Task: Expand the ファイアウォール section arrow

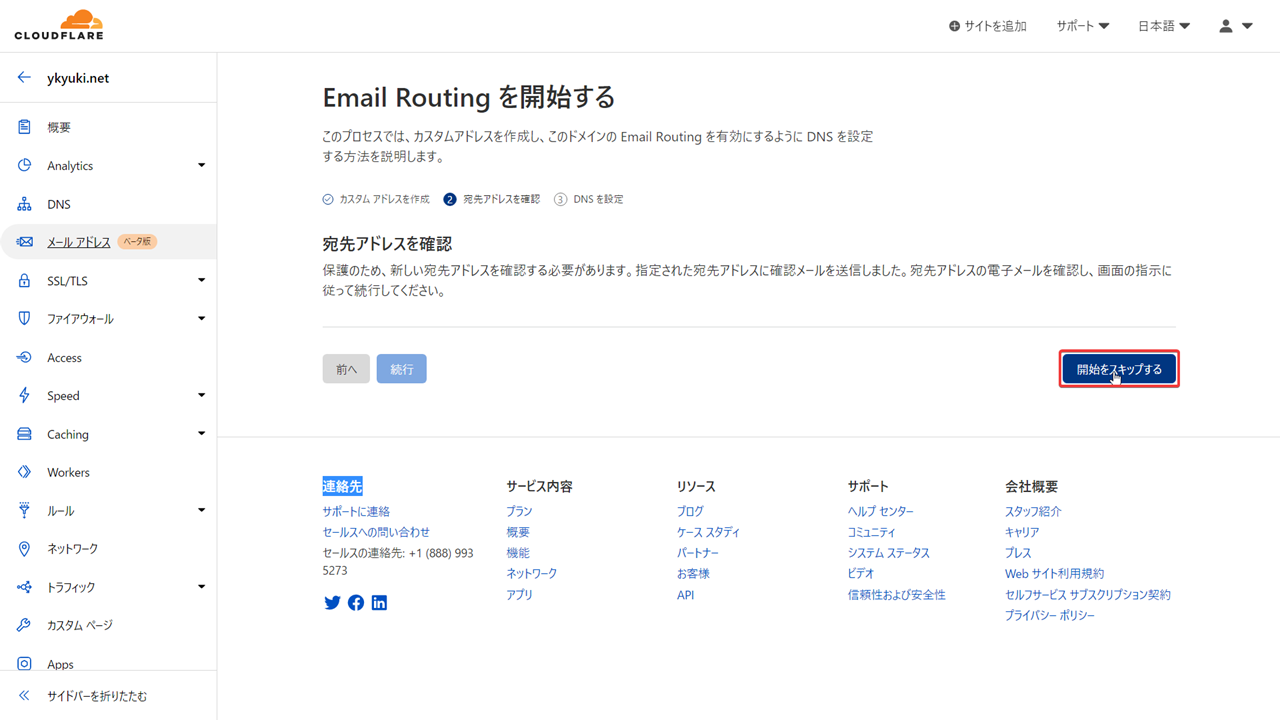Action: [201, 319]
